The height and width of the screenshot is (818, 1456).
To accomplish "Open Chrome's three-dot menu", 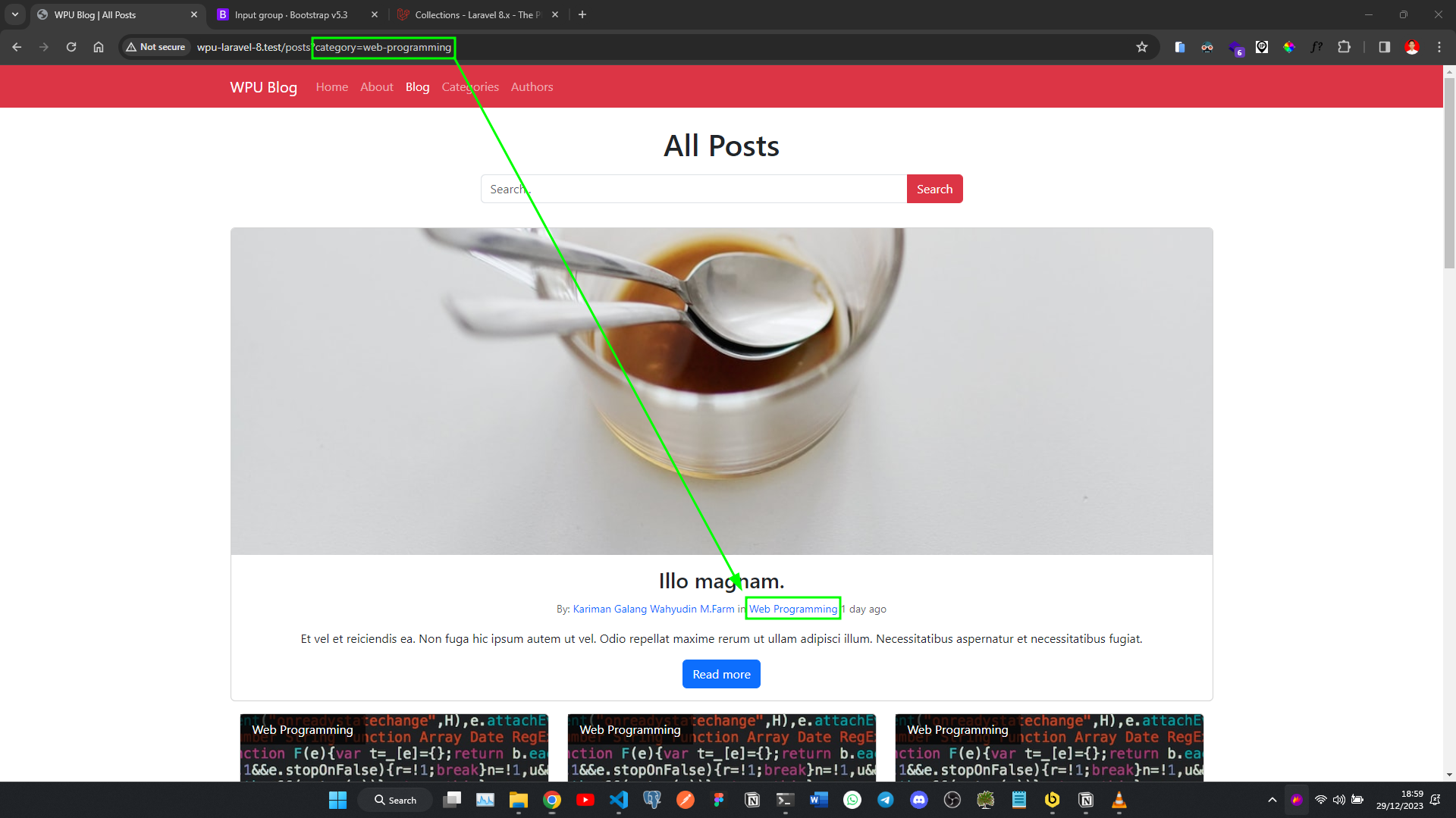I will pos(1439,47).
